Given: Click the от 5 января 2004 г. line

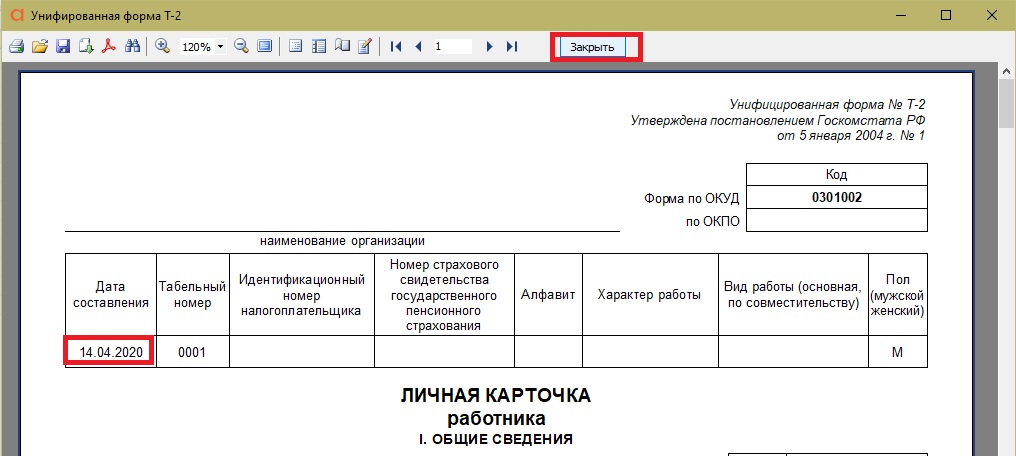Looking at the screenshot, I should (x=851, y=136).
